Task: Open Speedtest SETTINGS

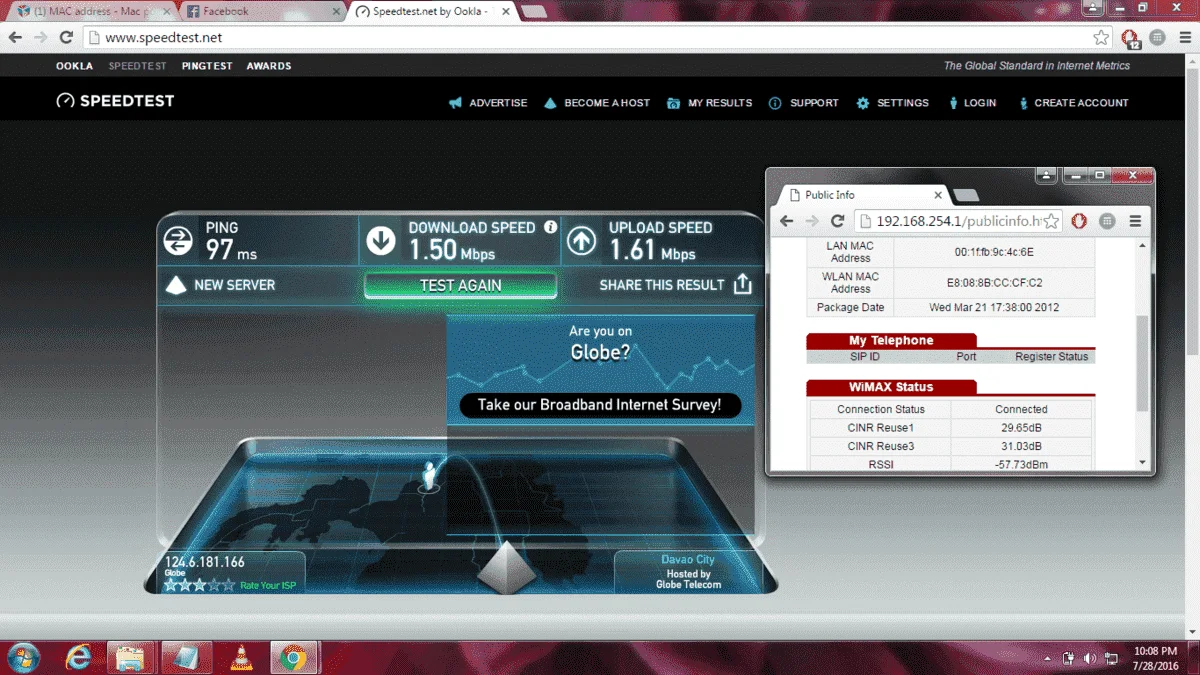Action: point(893,103)
